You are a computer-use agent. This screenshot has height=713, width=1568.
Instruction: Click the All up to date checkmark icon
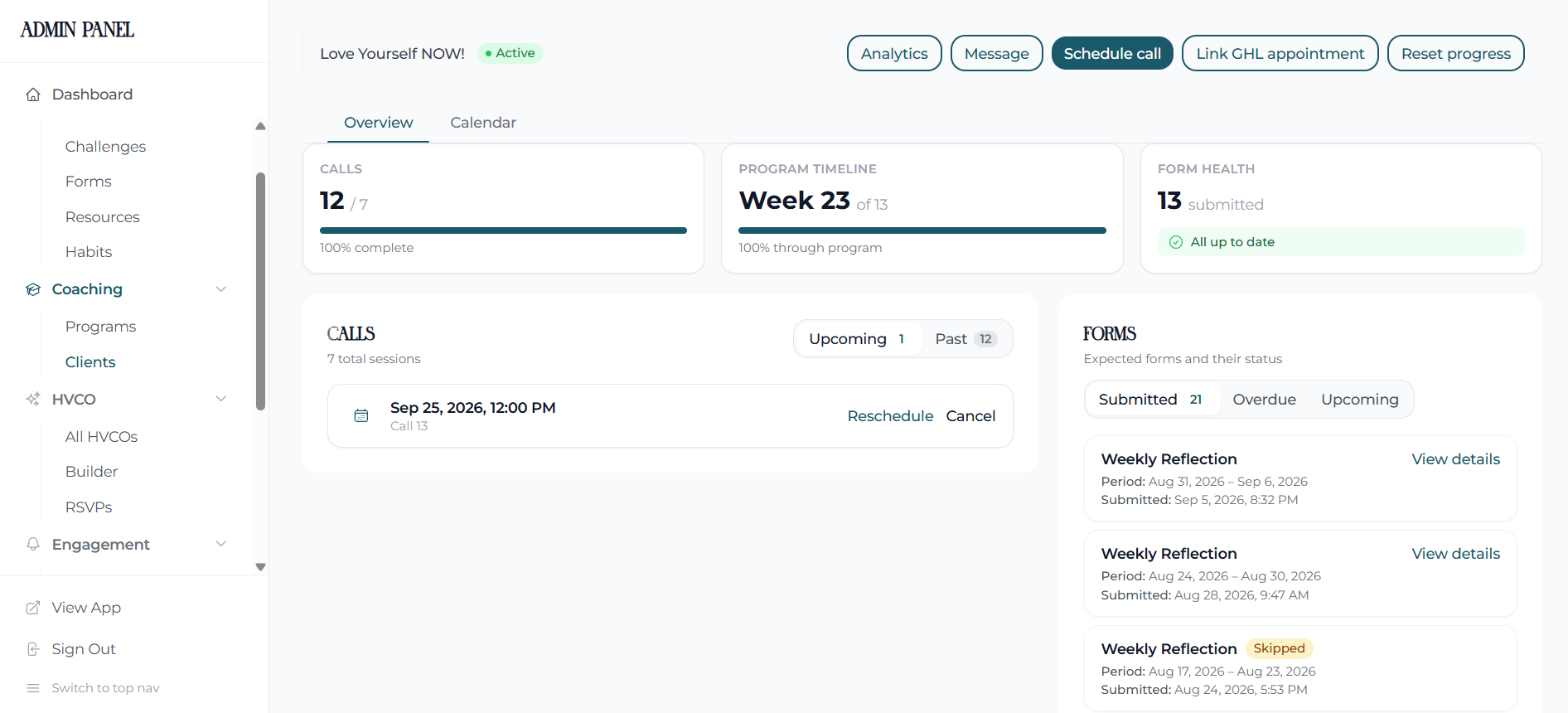click(x=1175, y=242)
